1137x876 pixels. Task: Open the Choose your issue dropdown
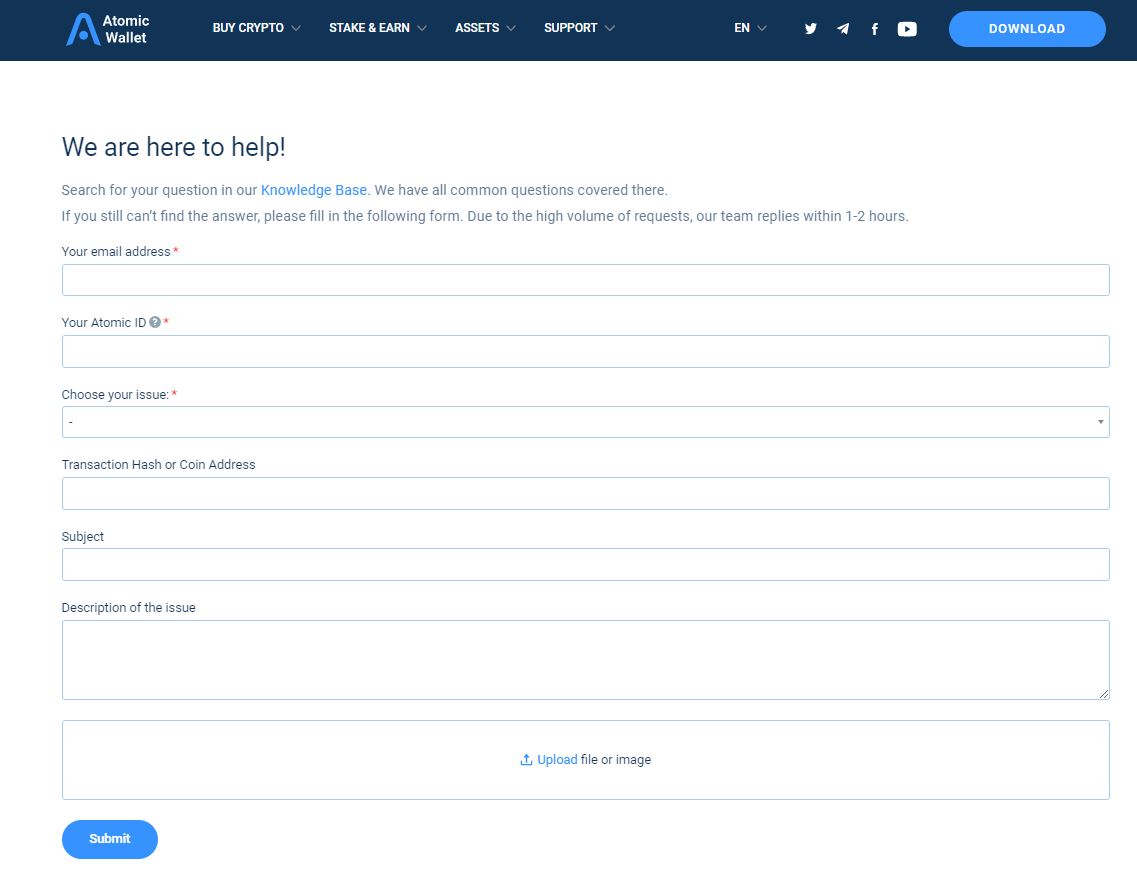tap(585, 422)
